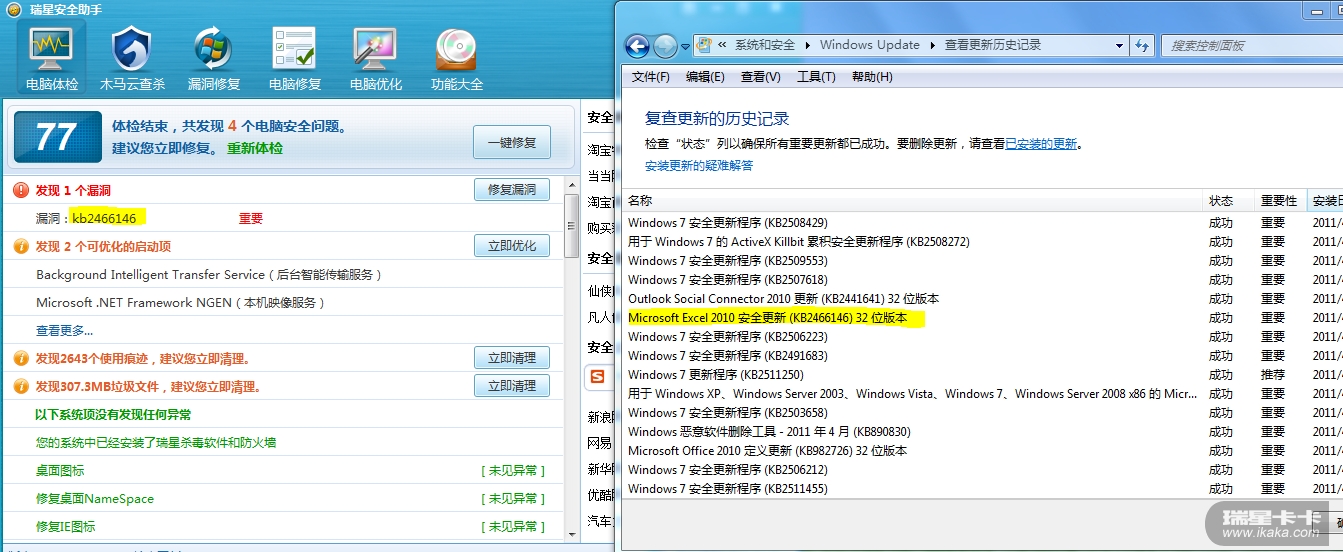Image resolution: width=1343 pixels, height=552 pixels.
Task: Click the back arrow in Windows Update window
Action: tap(637, 46)
